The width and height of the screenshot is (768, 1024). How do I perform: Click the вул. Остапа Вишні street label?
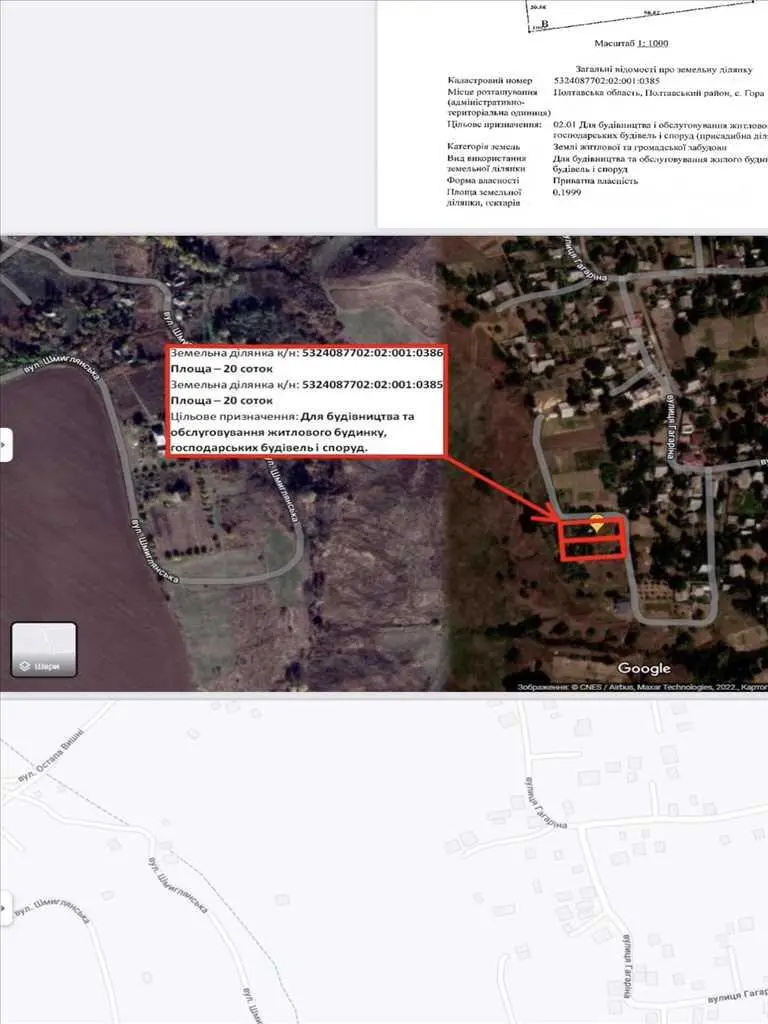point(55,755)
